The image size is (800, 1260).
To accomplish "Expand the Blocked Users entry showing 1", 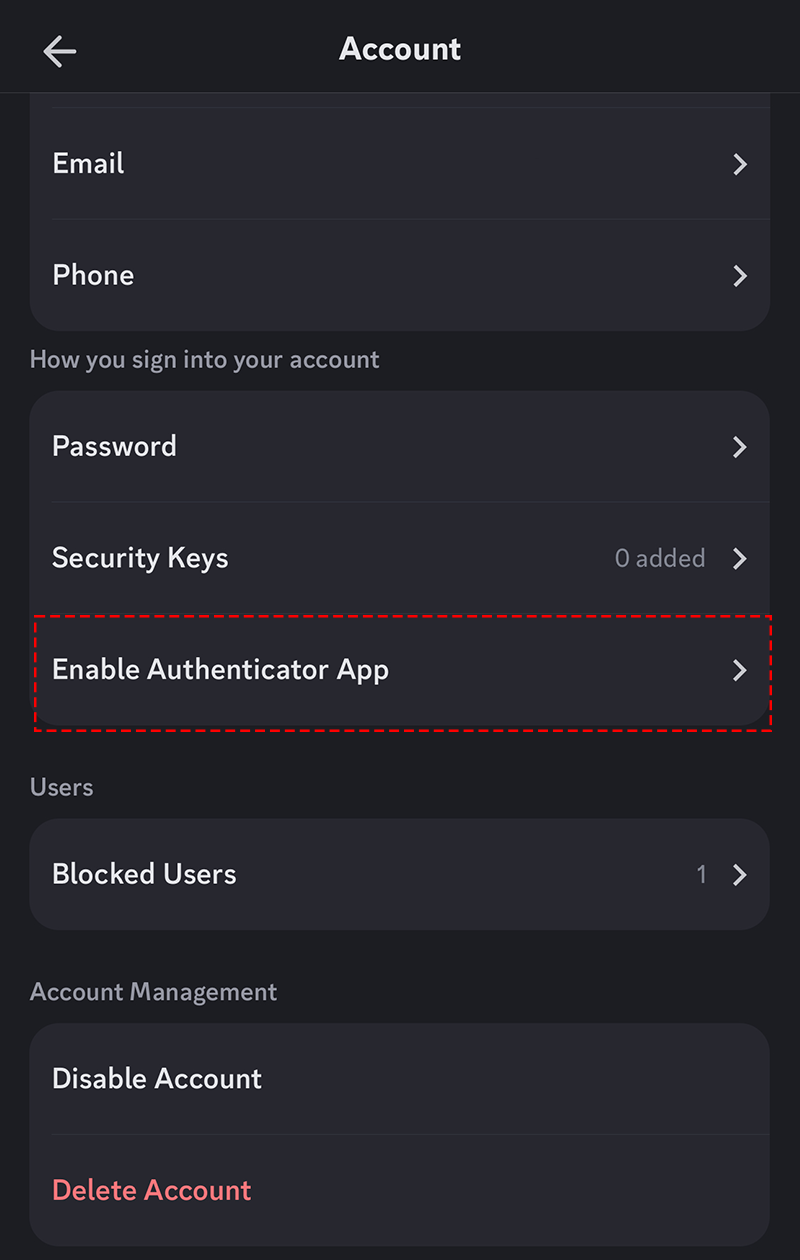I will 702,874.
